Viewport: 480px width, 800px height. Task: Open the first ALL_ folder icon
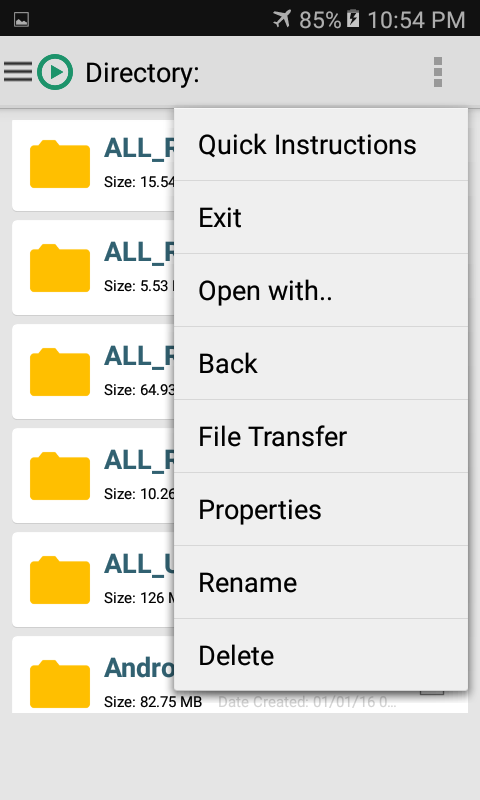60,164
